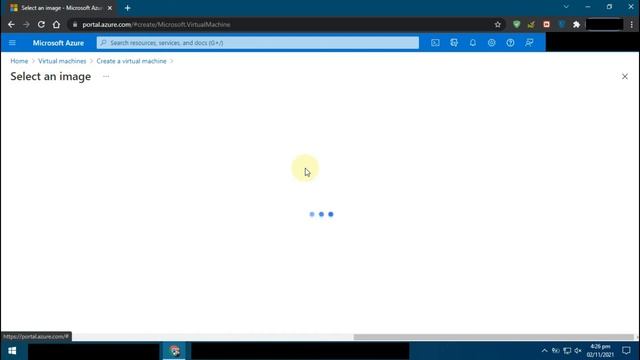Open the Notifications bell
Screen dimensions: 640x360
[x=473, y=43]
